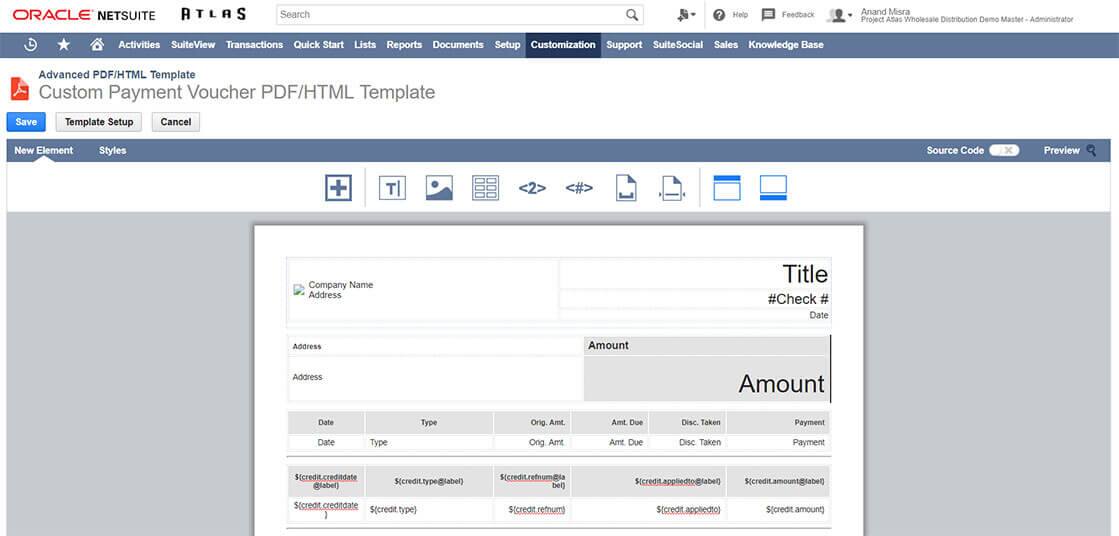Open the Shortcuts star menu

click(x=64, y=45)
